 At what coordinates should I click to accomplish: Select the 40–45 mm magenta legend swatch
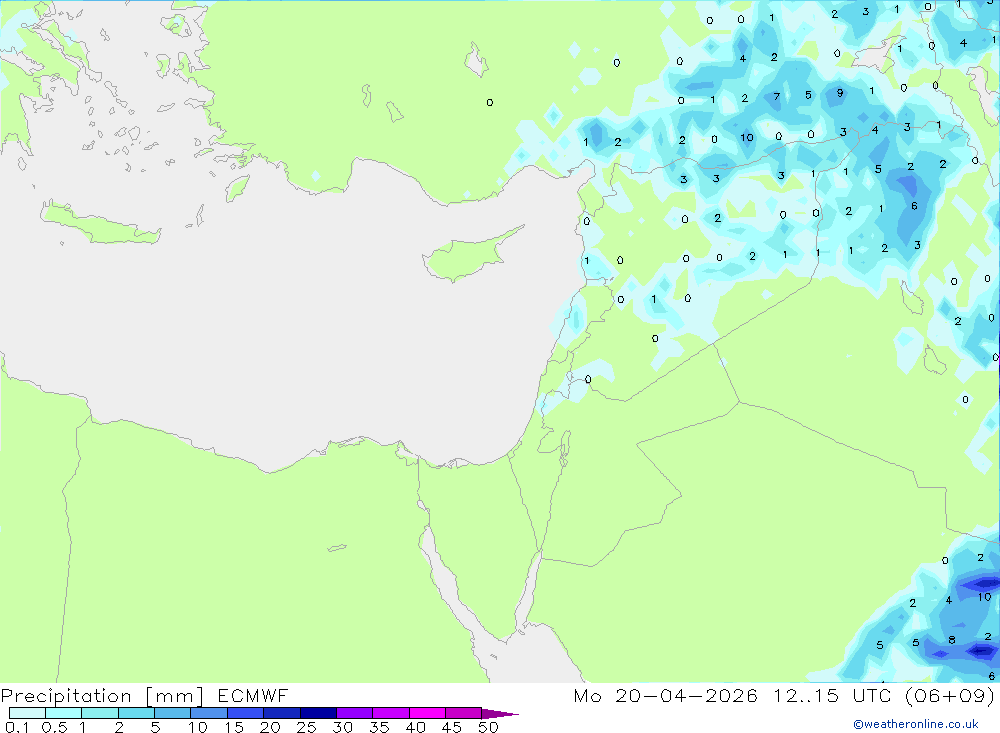427,713
